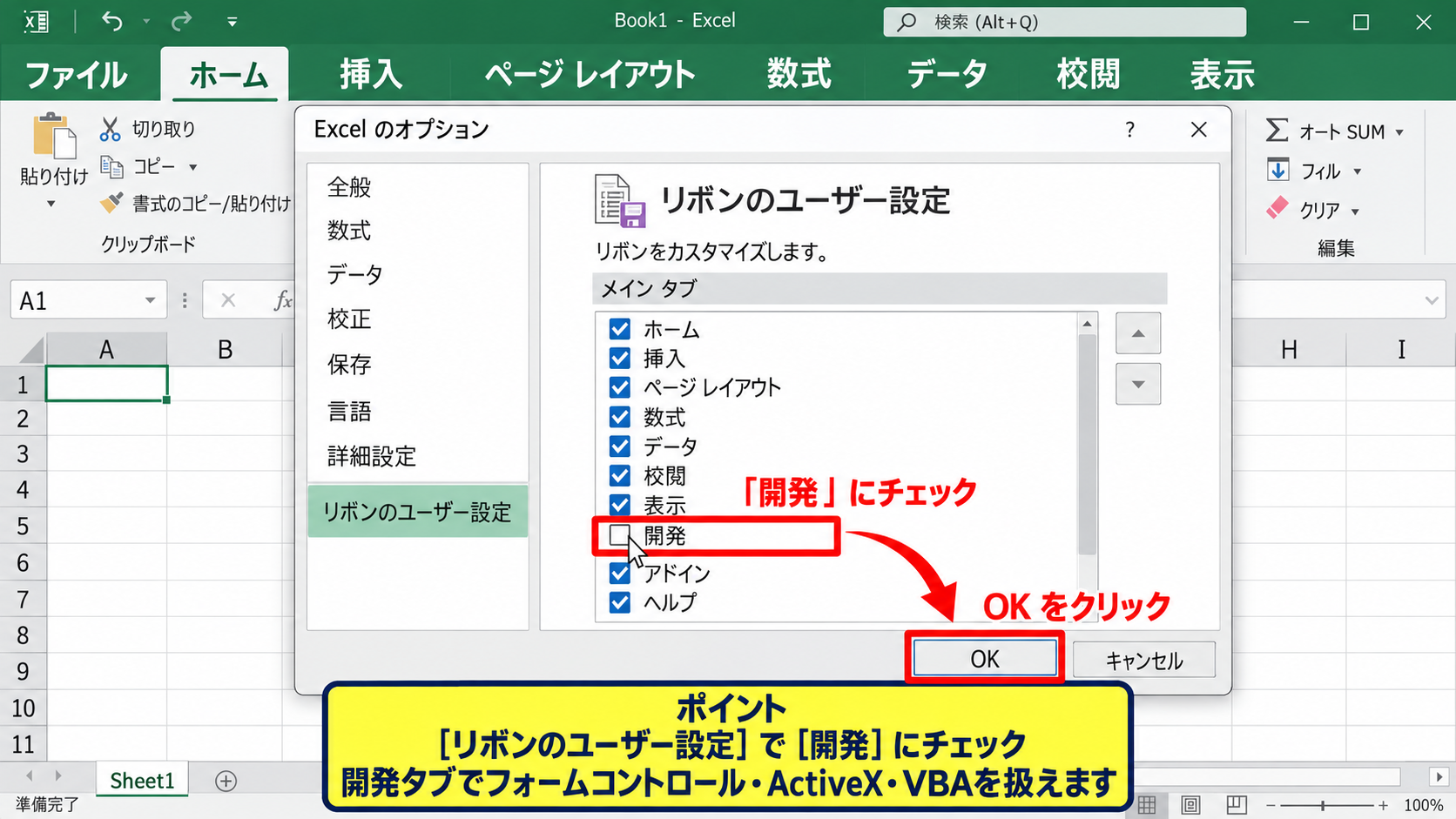
Task: Uncheck the ヘルプ checkbox
Action: [x=620, y=602]
